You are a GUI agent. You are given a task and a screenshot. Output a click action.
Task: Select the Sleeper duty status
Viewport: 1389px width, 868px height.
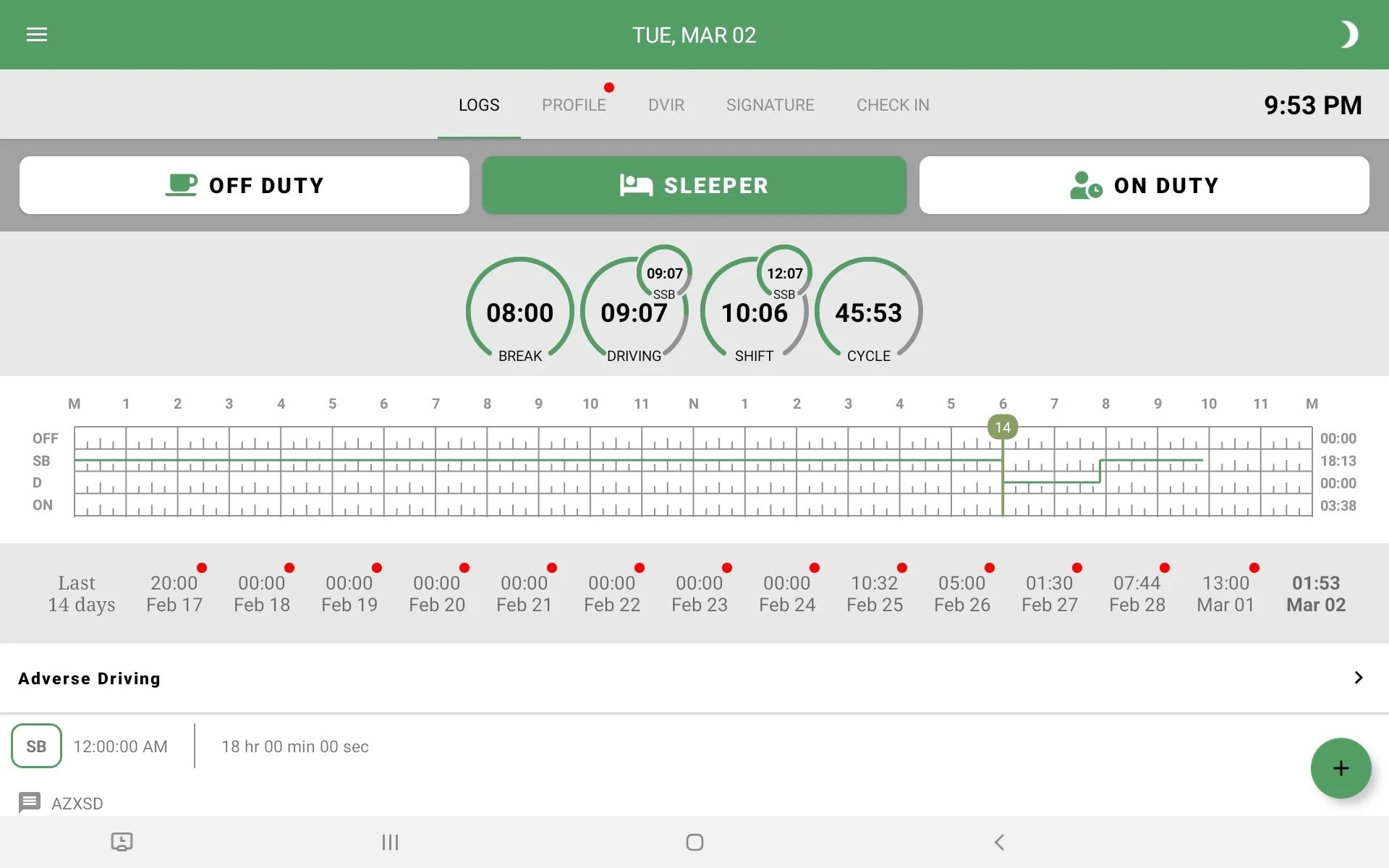tap(694, 185)
